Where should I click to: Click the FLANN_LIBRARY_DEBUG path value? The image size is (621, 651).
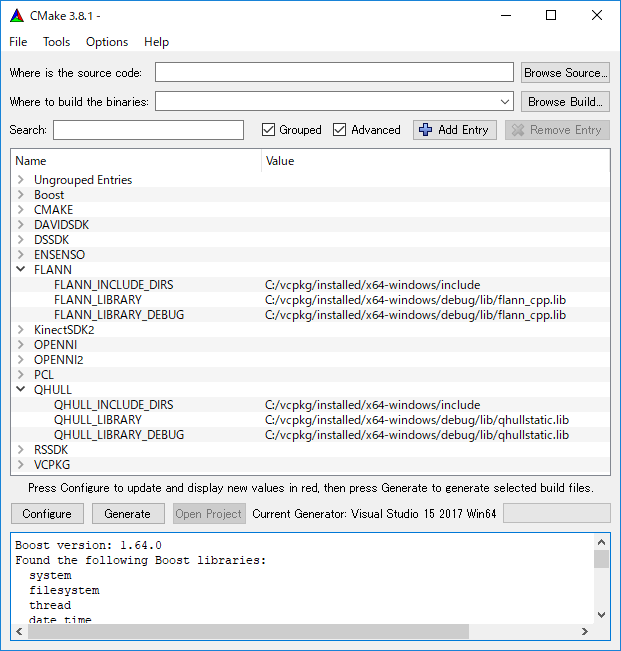tap(416, 315)
